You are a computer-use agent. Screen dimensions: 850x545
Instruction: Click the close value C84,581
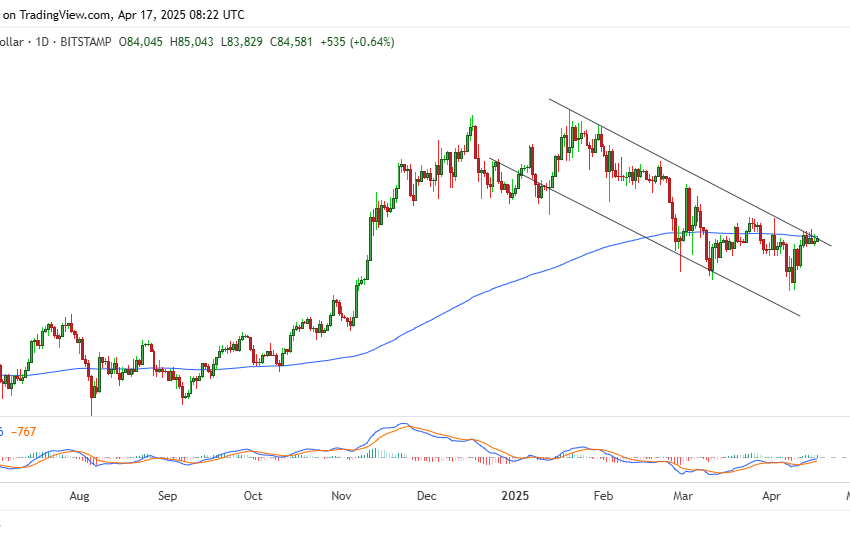(x=291, y=42)
